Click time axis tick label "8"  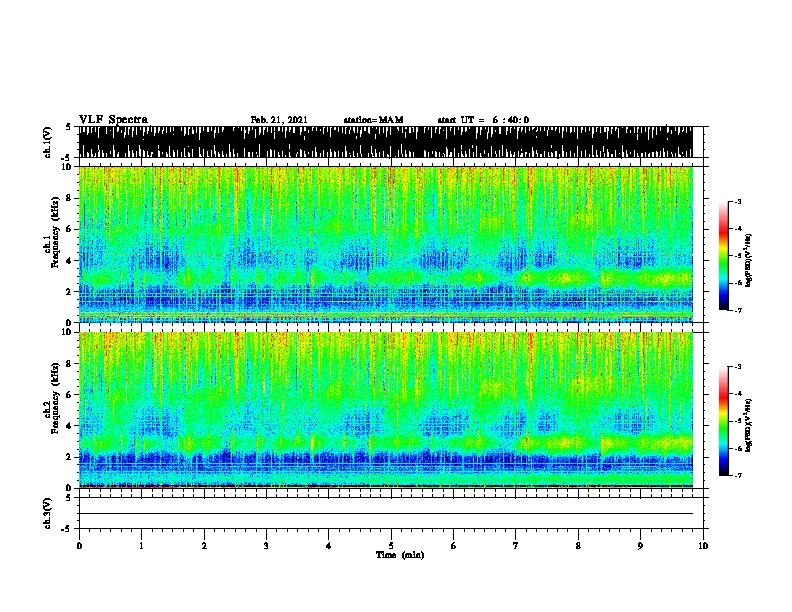click(578, 545)
